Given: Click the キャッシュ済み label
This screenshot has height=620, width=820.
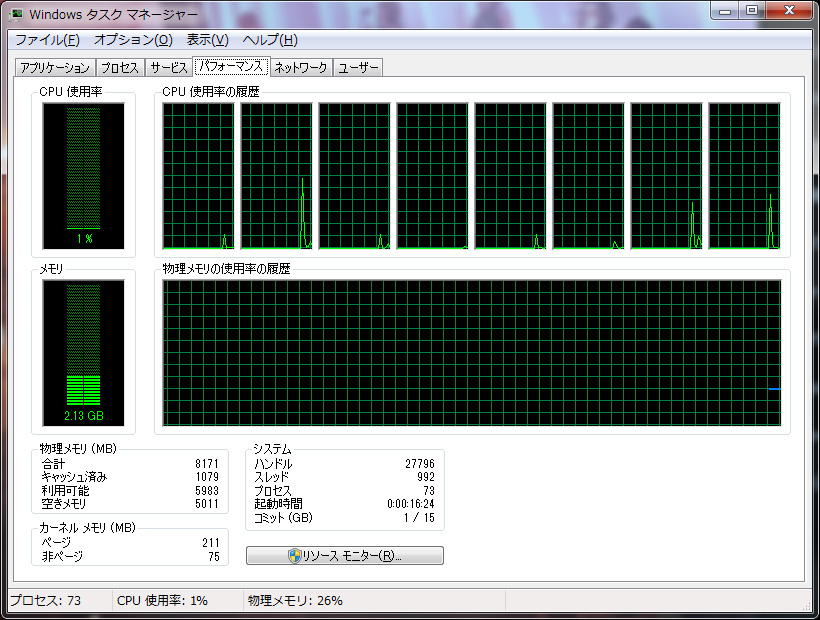Looking at the screenshot, I should tap(74, 477).
